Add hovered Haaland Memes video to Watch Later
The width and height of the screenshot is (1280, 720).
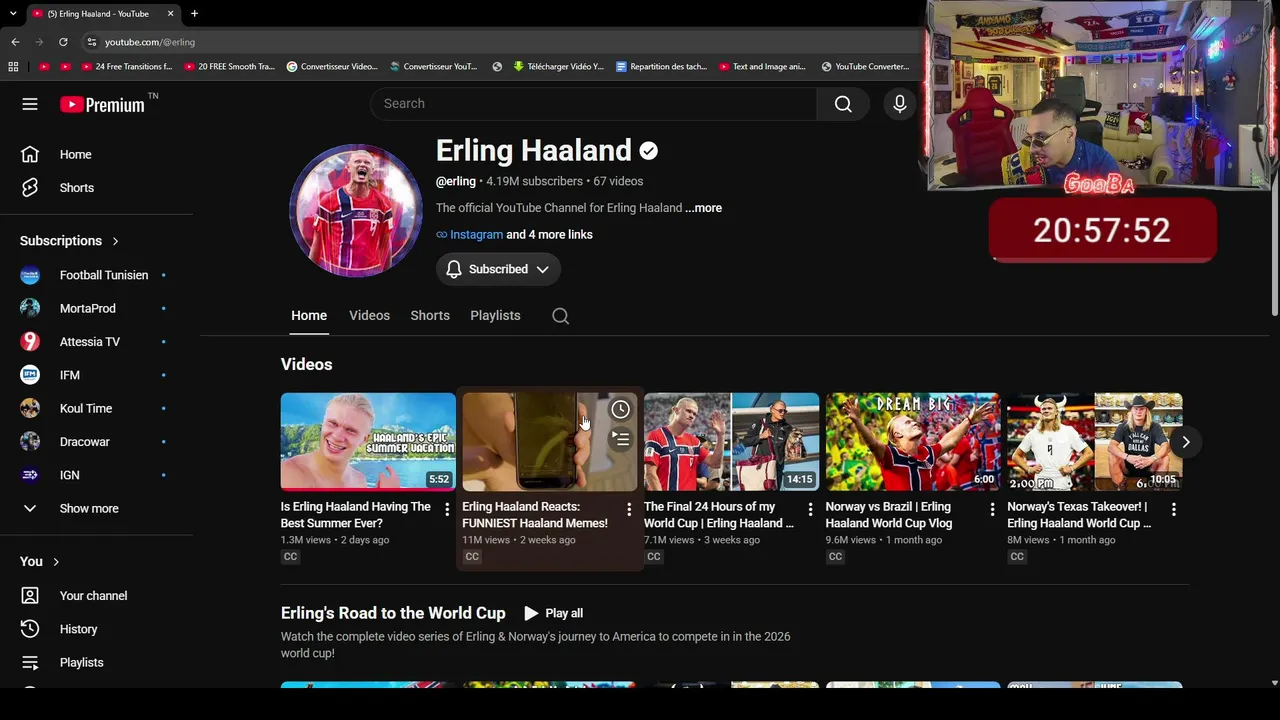[620, 409]
